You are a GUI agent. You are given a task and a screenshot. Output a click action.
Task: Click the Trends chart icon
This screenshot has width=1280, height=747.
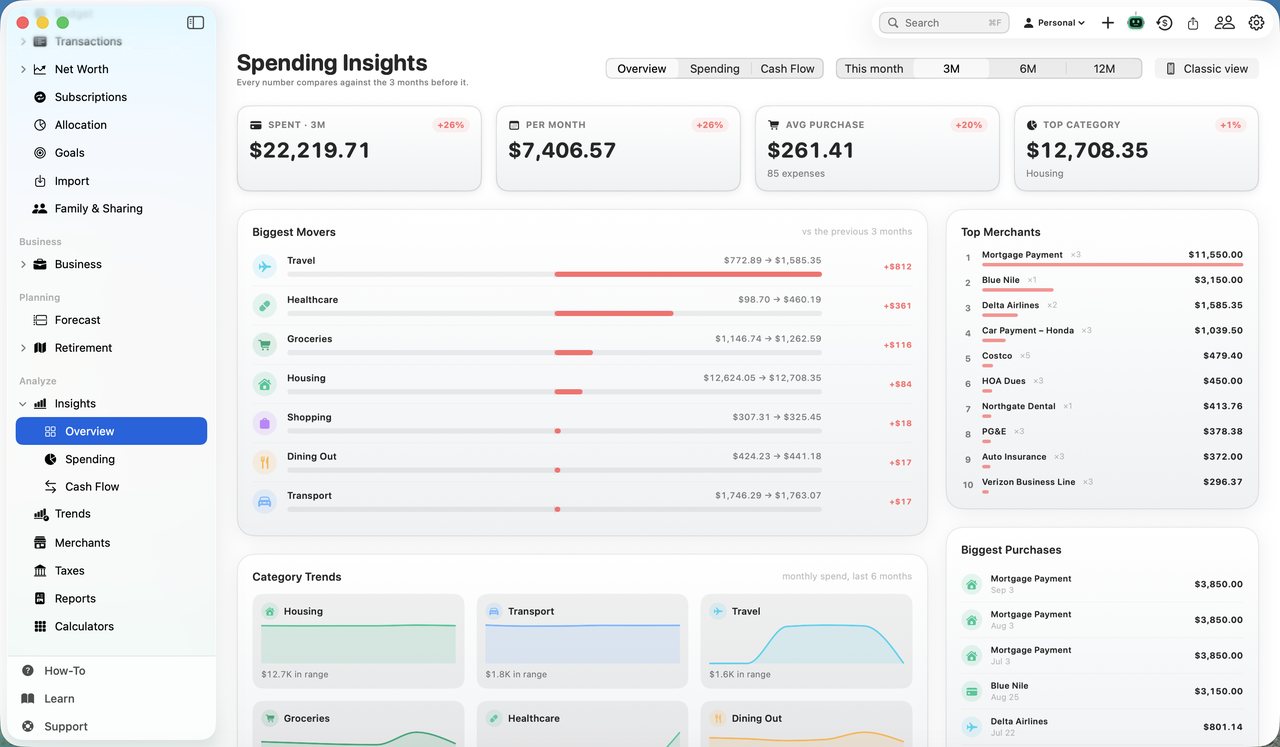click(x=40, y=514)
